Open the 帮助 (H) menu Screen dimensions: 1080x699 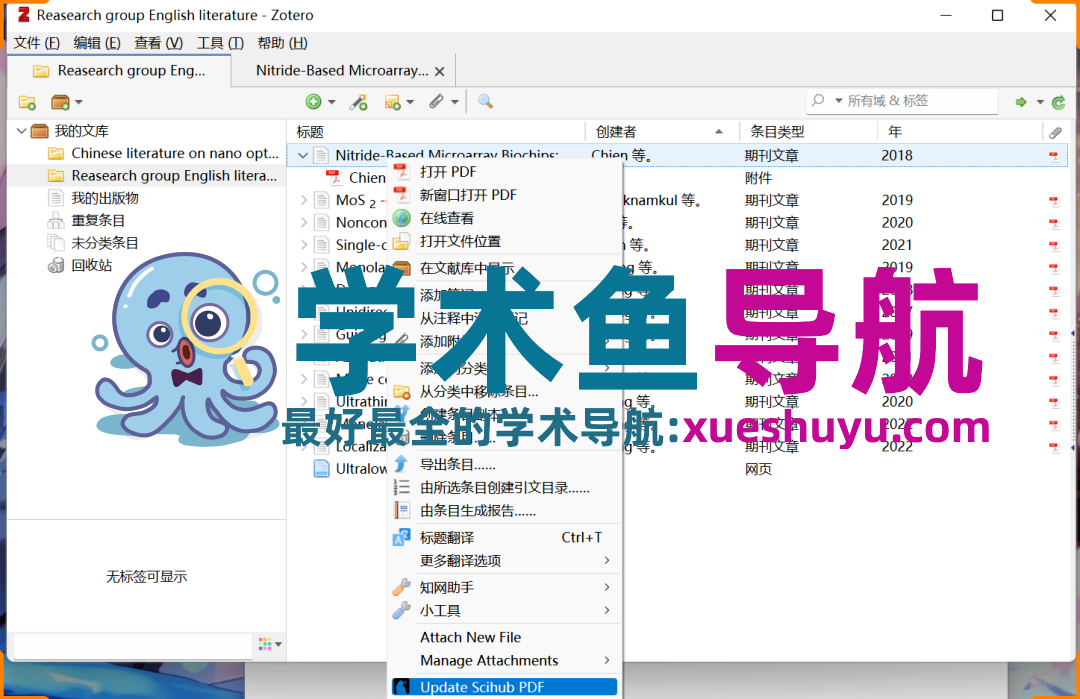tap(282, 43)
